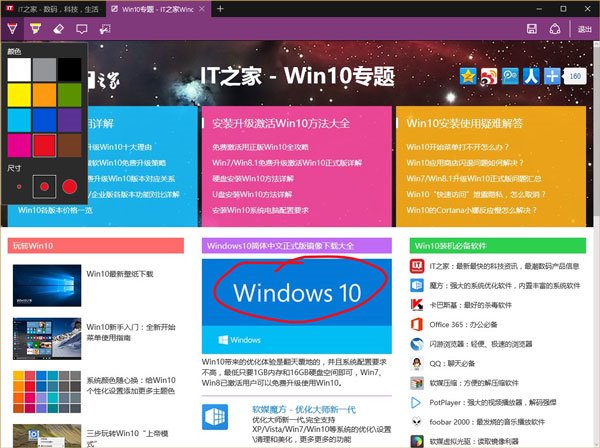
Task: Pick the red color swatch
Action: 44,146
